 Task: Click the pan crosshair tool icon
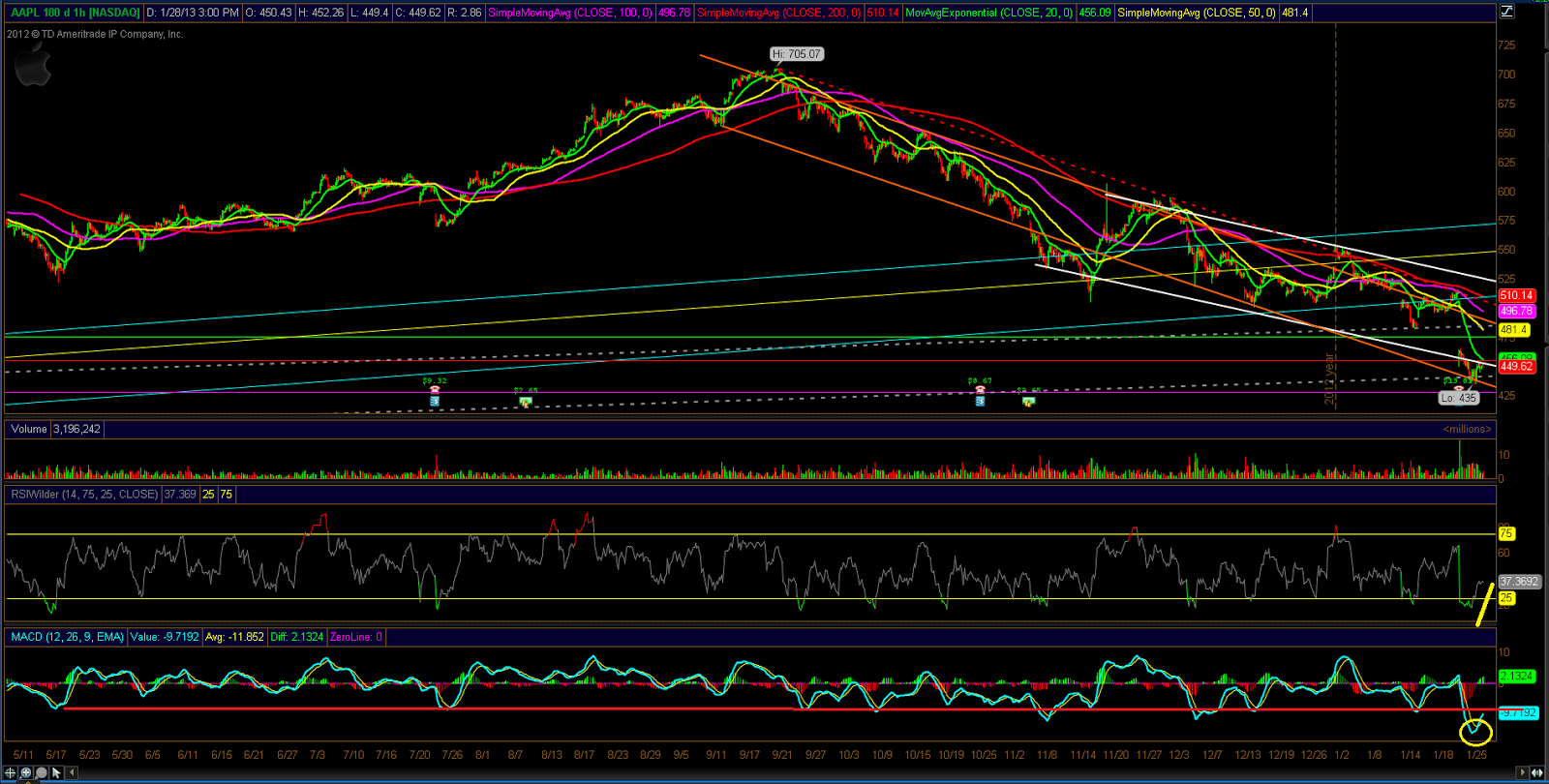[10, 772]
